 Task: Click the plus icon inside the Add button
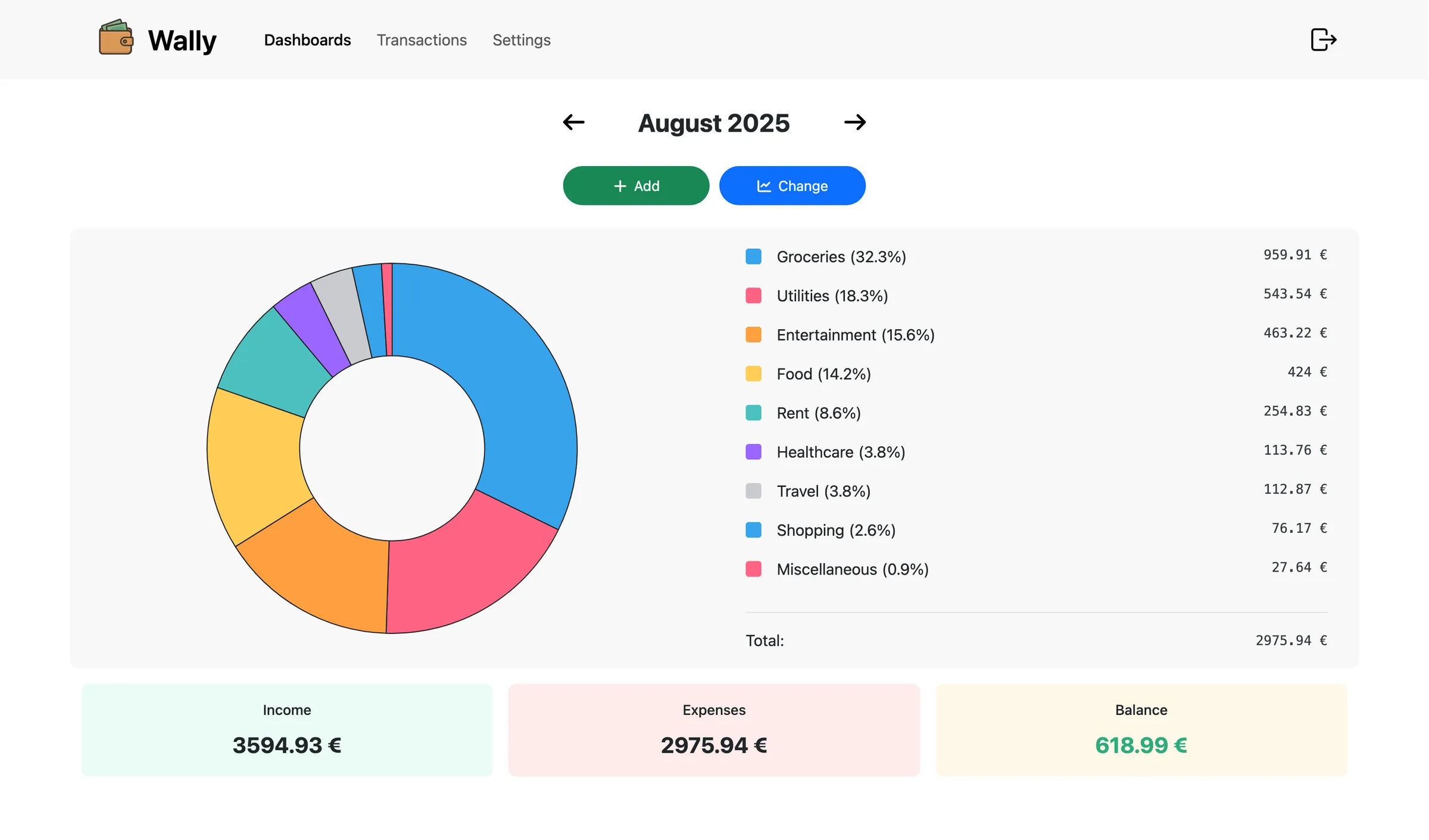[x=620, y=185]
